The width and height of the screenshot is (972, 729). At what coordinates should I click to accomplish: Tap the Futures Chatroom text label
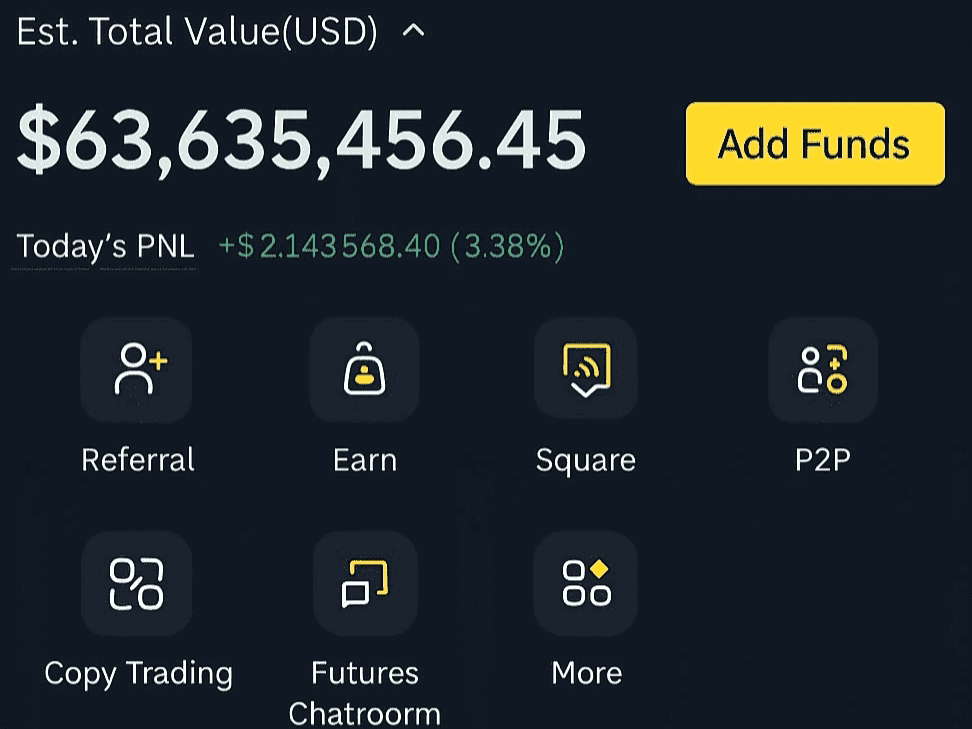click(365, 692)
